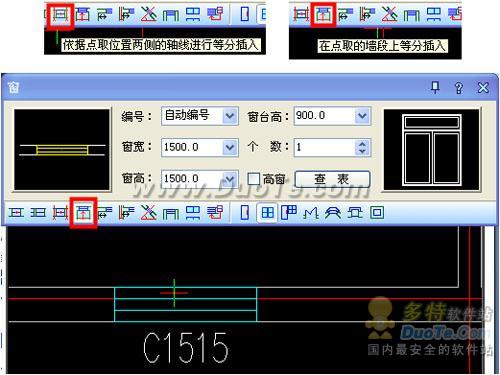Enable the 高窗 checkbox
Viewport: 500px width, 375px height.
253,179
